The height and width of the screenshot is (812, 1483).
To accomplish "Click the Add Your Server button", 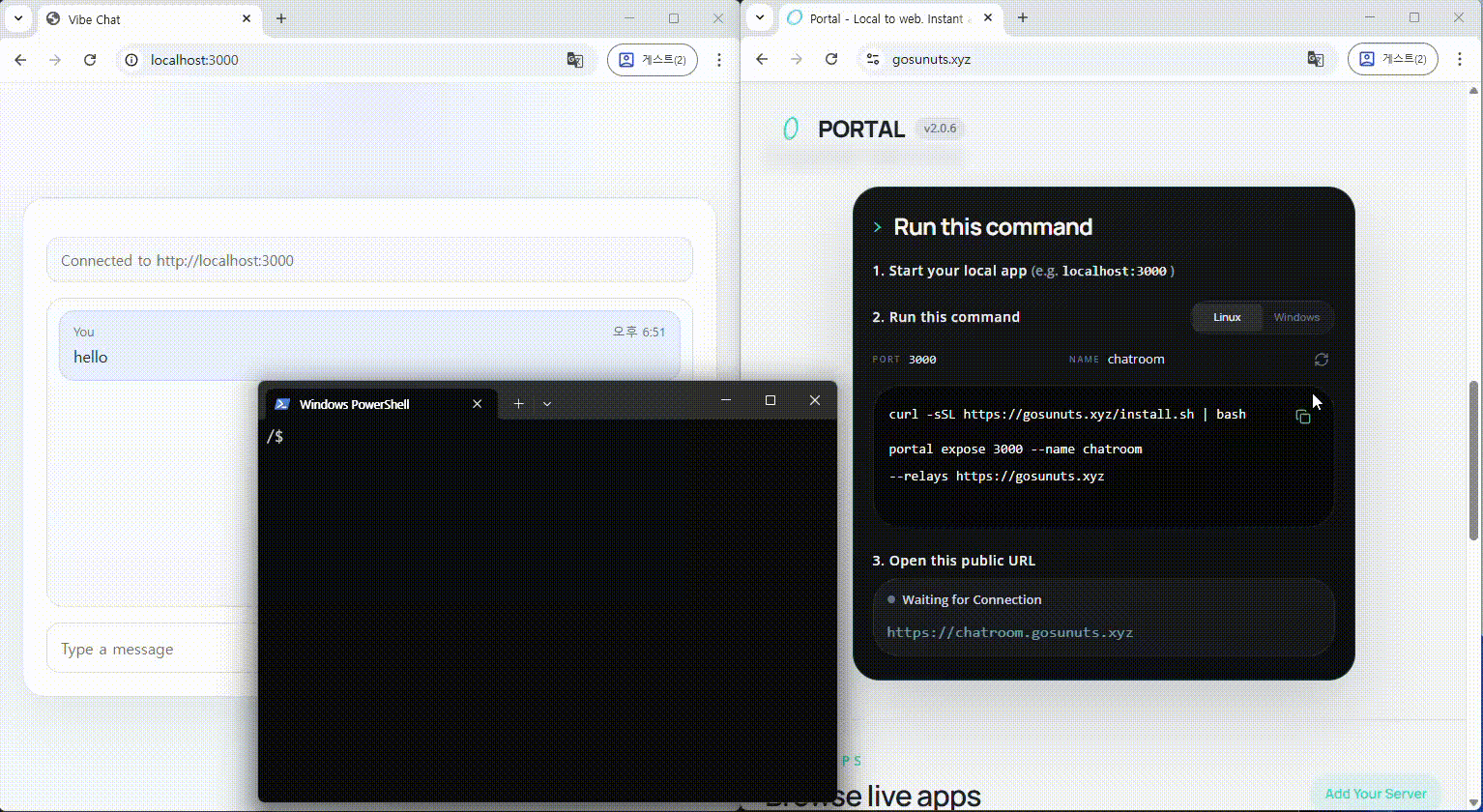I will [1375, 793].
